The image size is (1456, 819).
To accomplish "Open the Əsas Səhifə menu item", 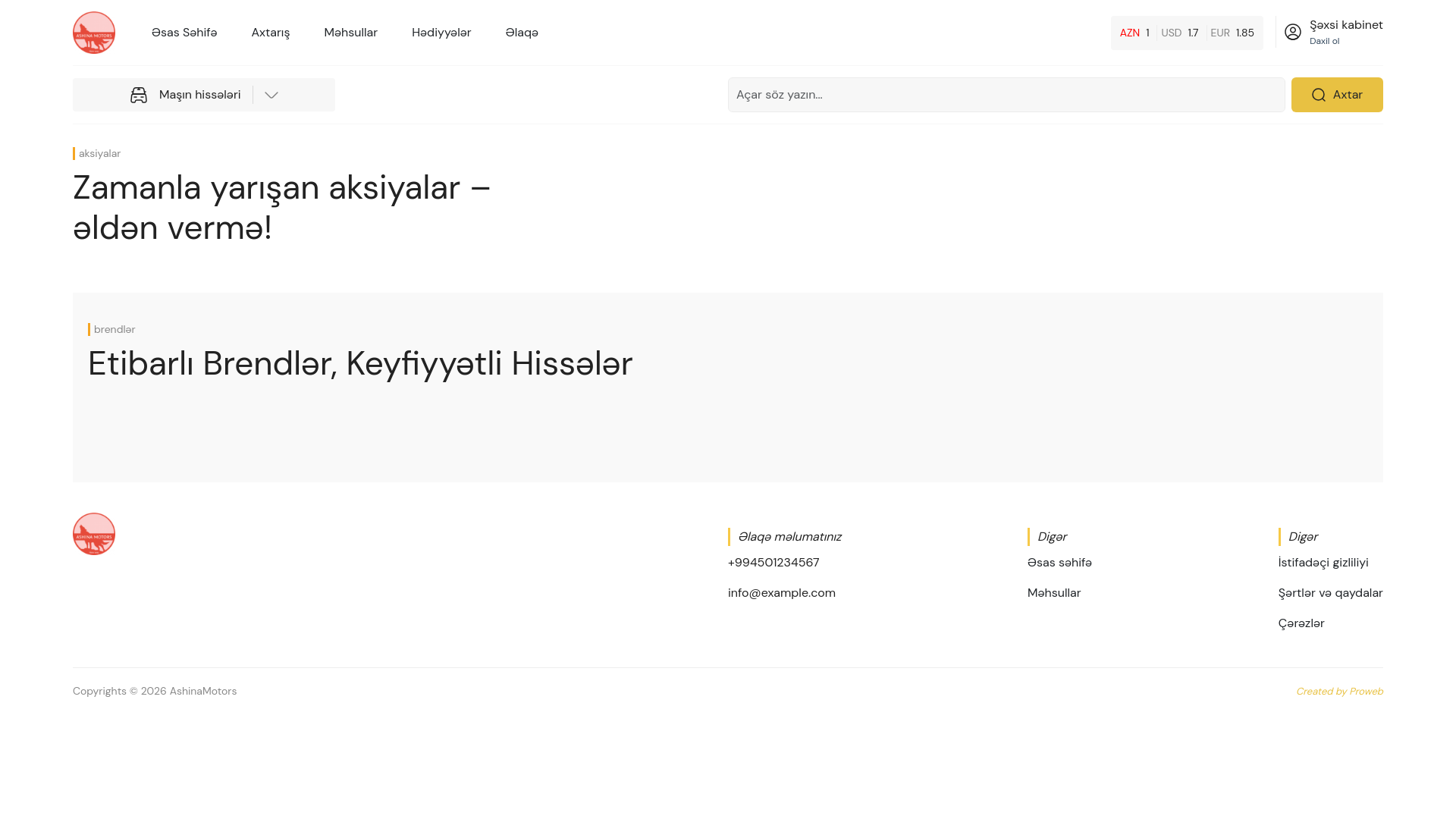I will click(184, 33).
